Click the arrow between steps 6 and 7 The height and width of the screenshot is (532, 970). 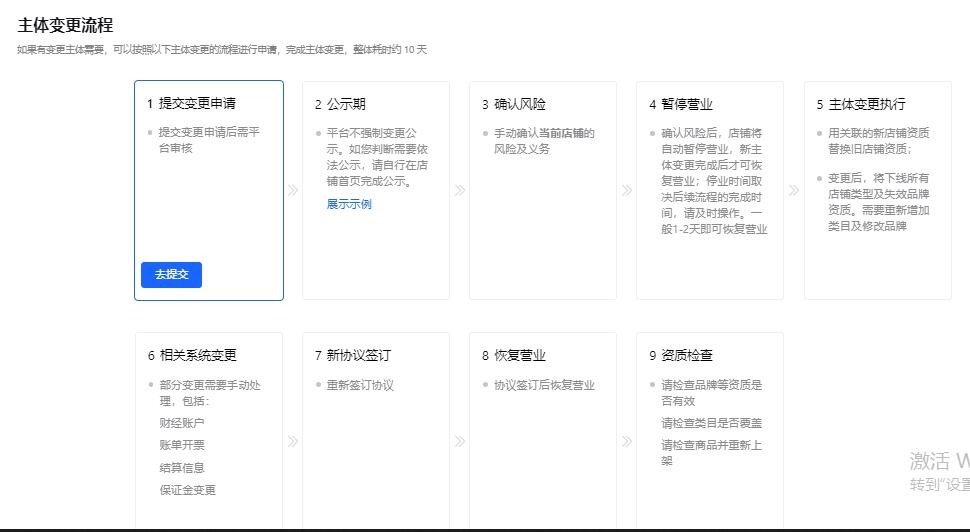293,442
